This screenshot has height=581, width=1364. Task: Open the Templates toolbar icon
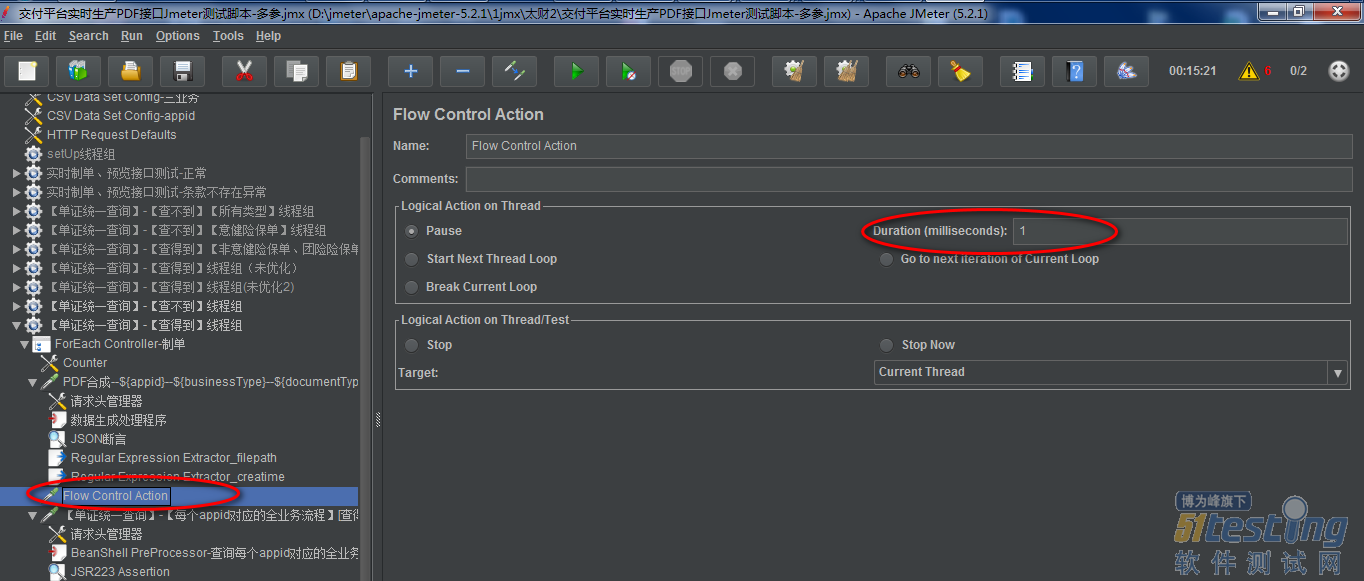78,71
